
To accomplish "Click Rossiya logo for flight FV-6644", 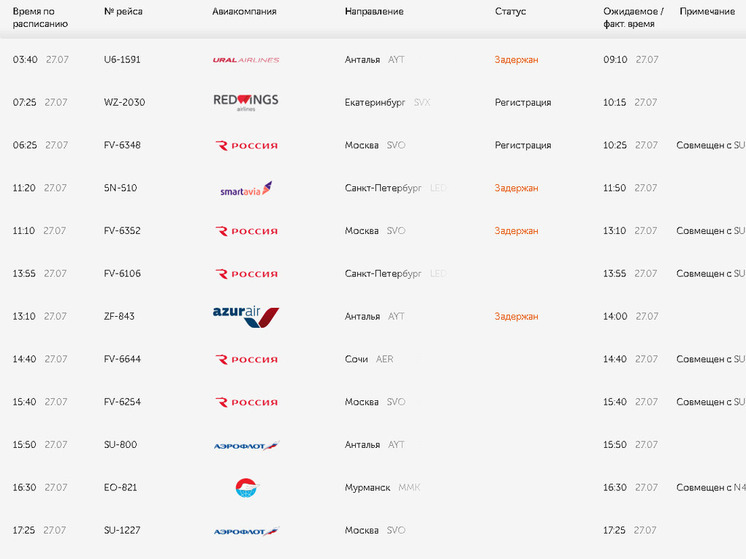I will click(x=246, y=360).
